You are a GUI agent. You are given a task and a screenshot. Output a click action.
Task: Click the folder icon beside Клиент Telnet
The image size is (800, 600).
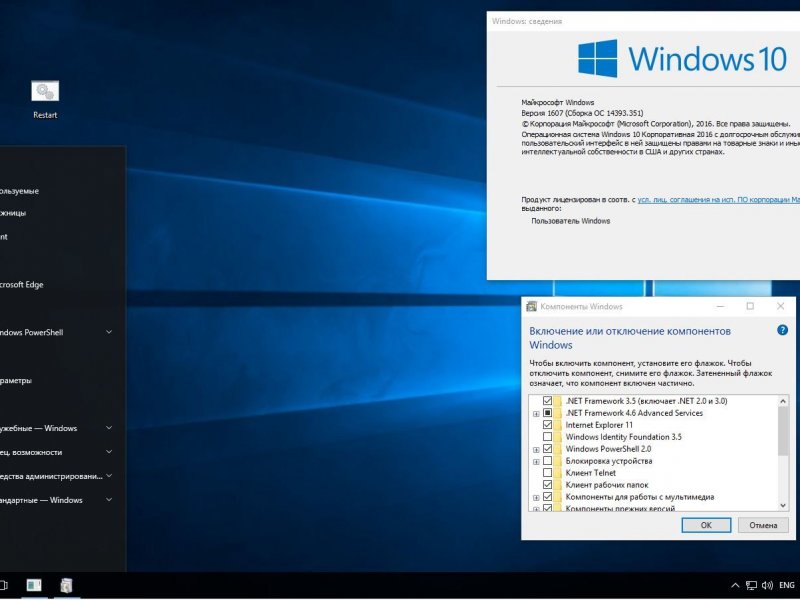pos(558,473)
